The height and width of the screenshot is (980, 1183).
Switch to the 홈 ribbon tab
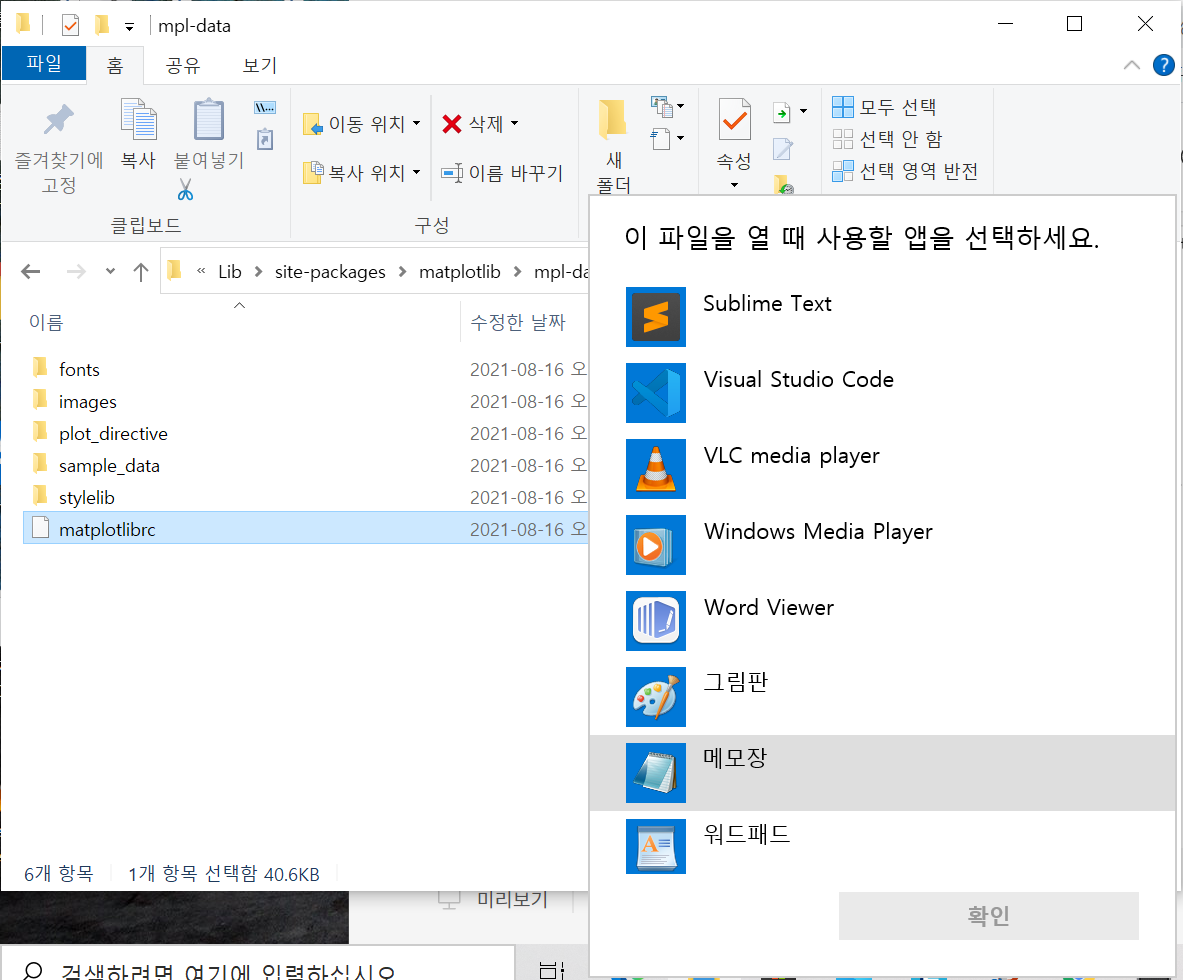115,66
